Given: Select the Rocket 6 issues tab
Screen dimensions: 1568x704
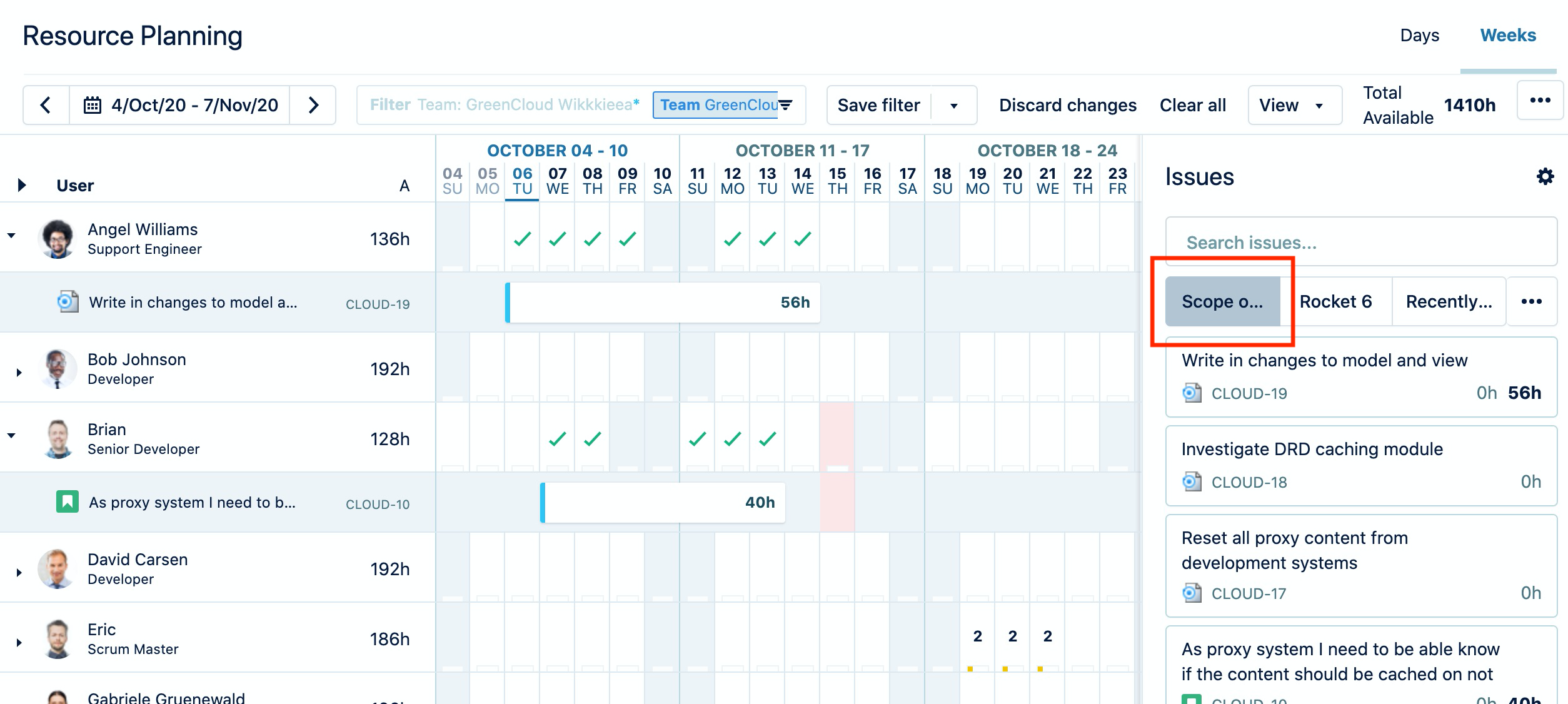Looking at the screenshot, I should 1335,302.
